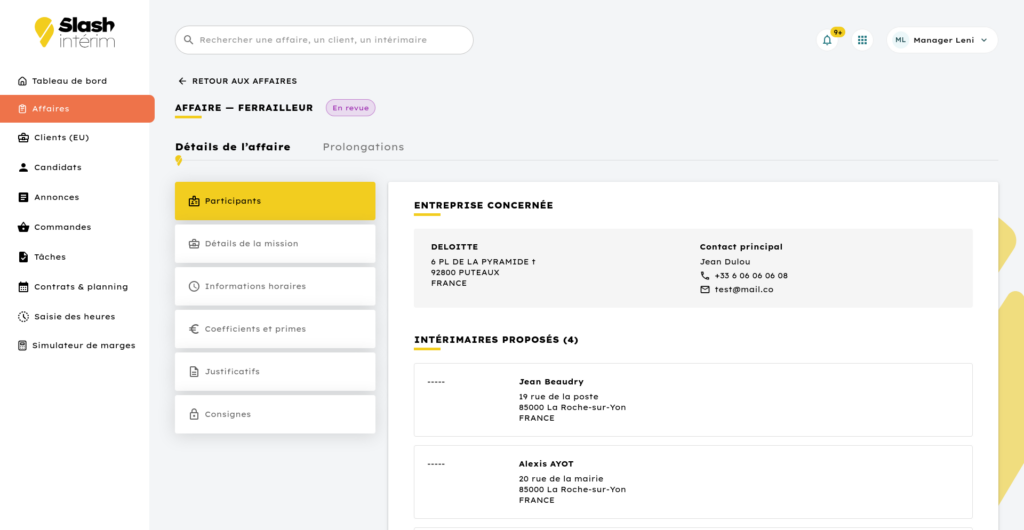Click Alexis AYOT intérimaire name
Image resolution: width=1024 pixels, height=530 pixels.
pyautogui.click(x=546, y=464)
